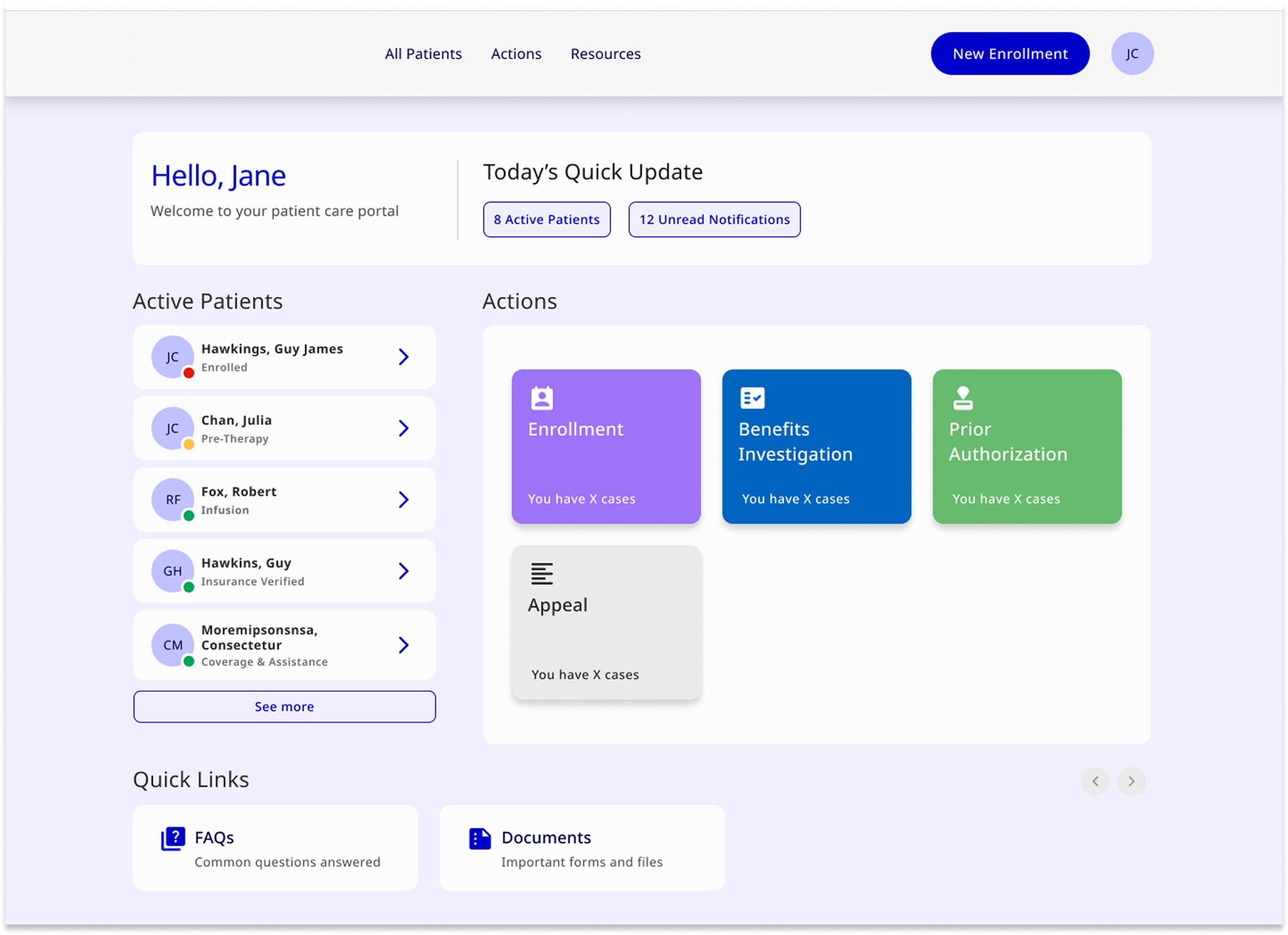
Task: Select Resources from the top navigation
Action: 604,53
